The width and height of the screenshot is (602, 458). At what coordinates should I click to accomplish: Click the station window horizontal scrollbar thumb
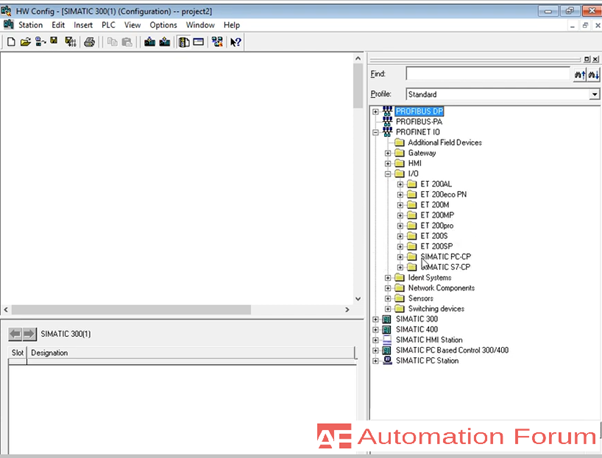pos(131,309)
